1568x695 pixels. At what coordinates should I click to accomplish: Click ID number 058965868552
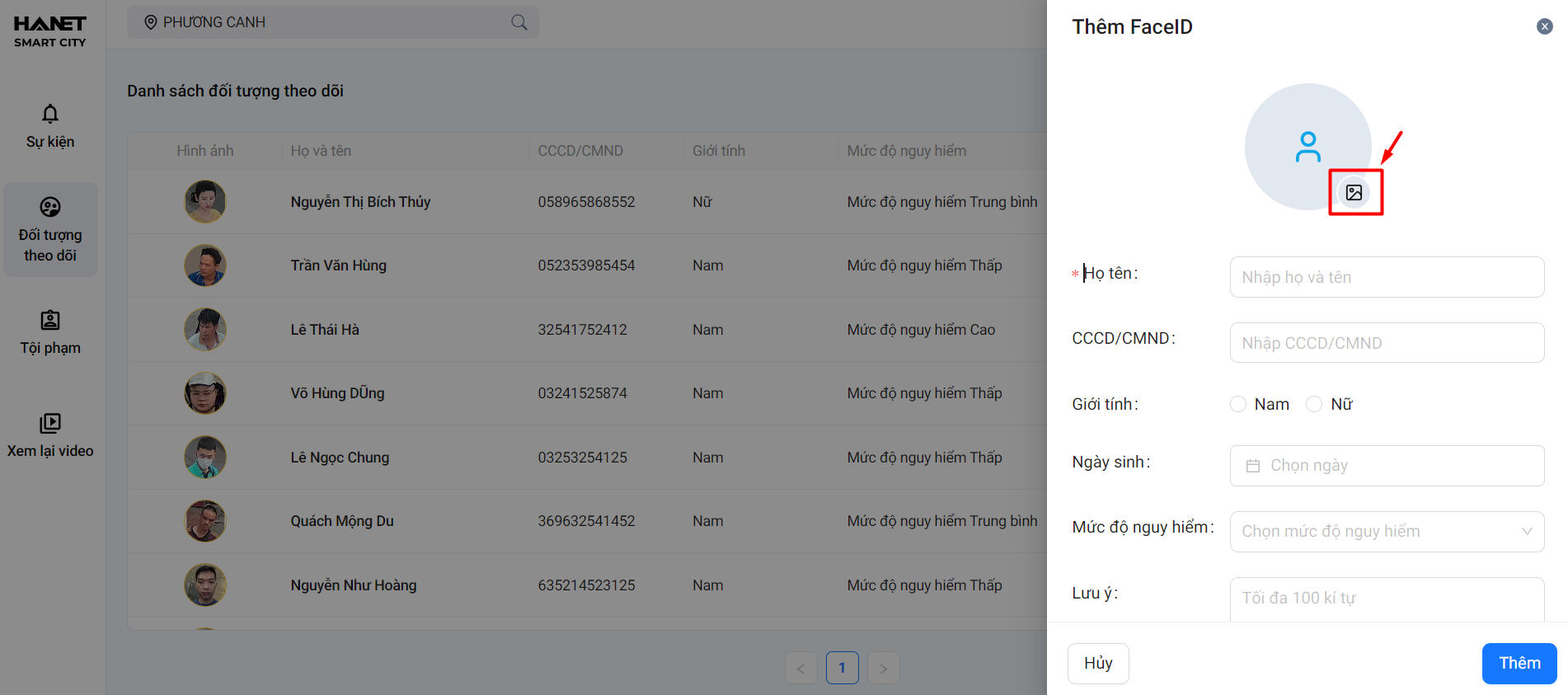click(586, 202)
